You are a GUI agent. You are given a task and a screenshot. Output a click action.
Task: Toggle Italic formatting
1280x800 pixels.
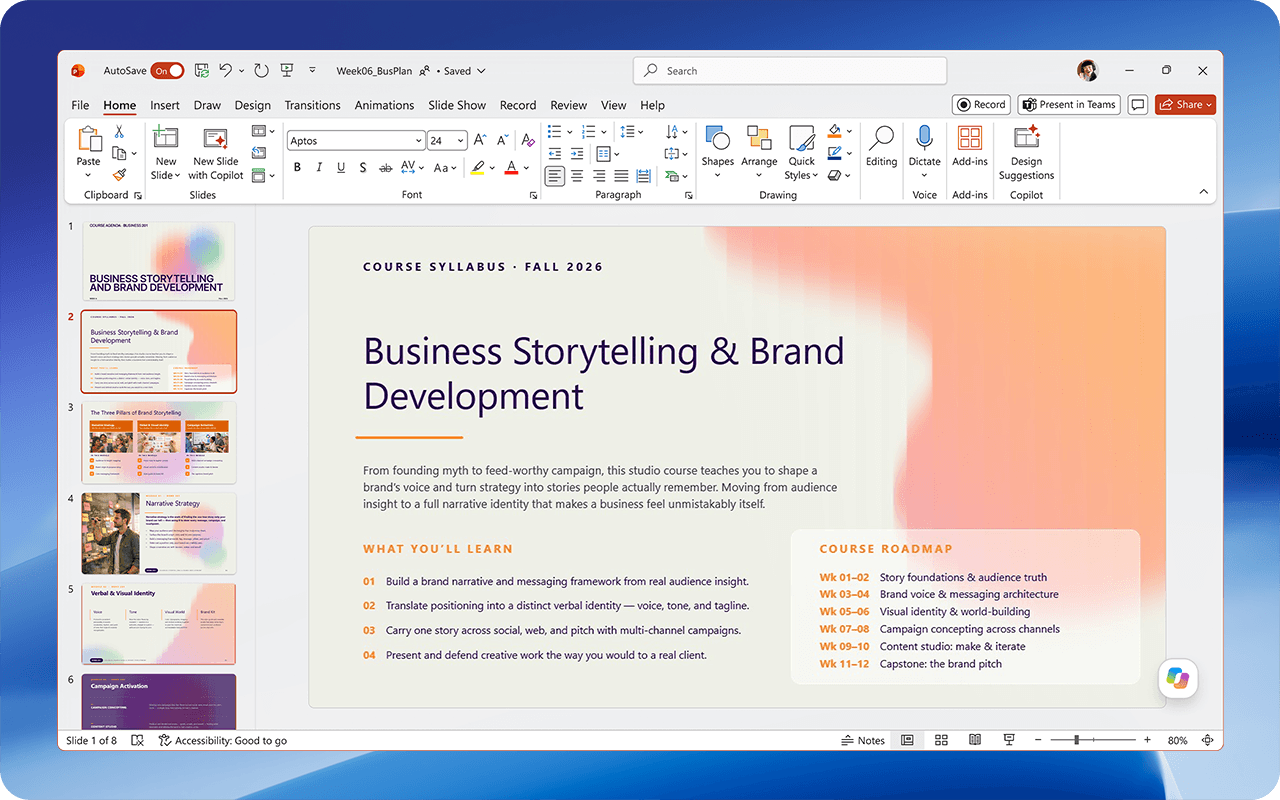[x=319, y=168]
